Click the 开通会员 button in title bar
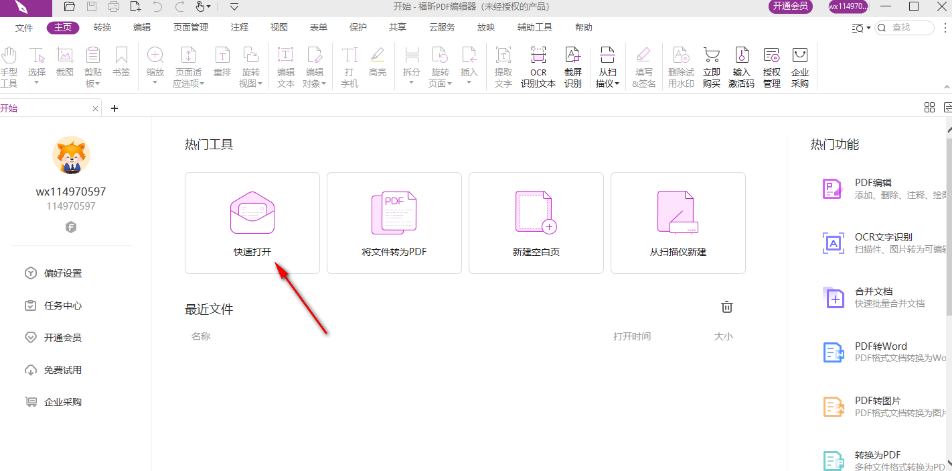Image resolution: width=952 pixels, height=471 pixels. 790,7
